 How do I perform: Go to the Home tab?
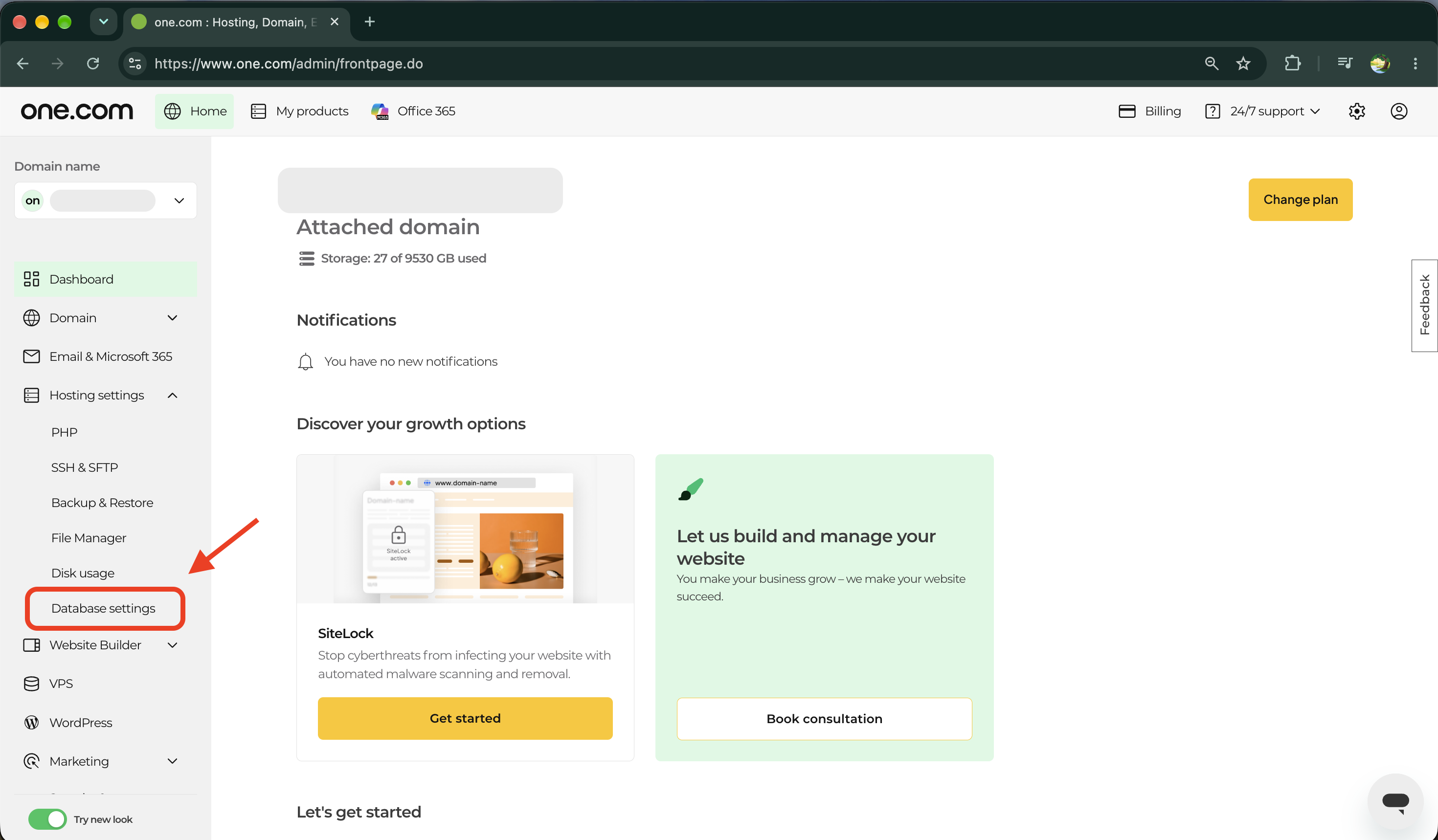click(195, 111)
